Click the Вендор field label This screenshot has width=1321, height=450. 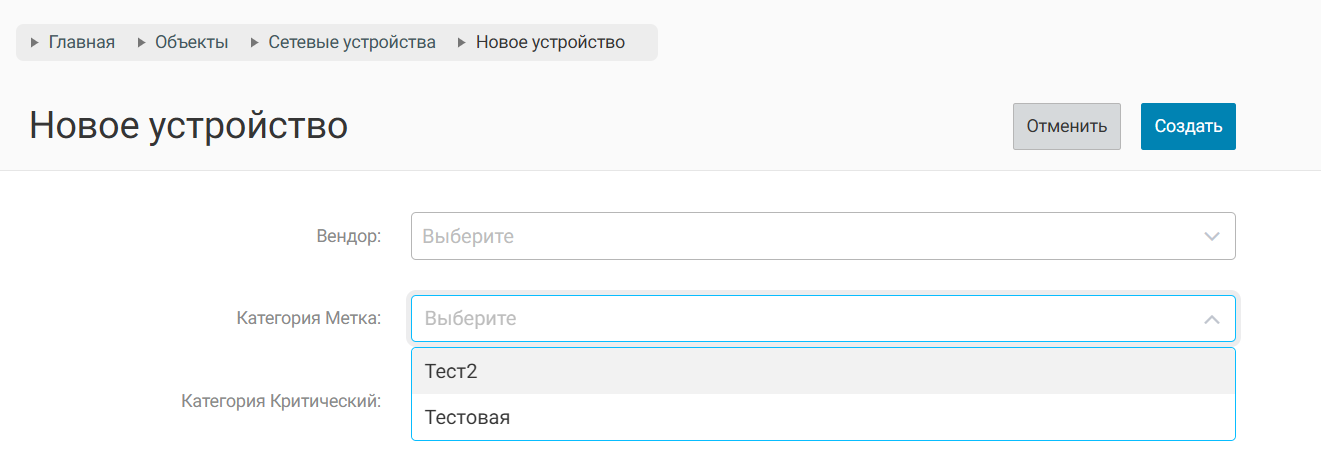point(349,237)
